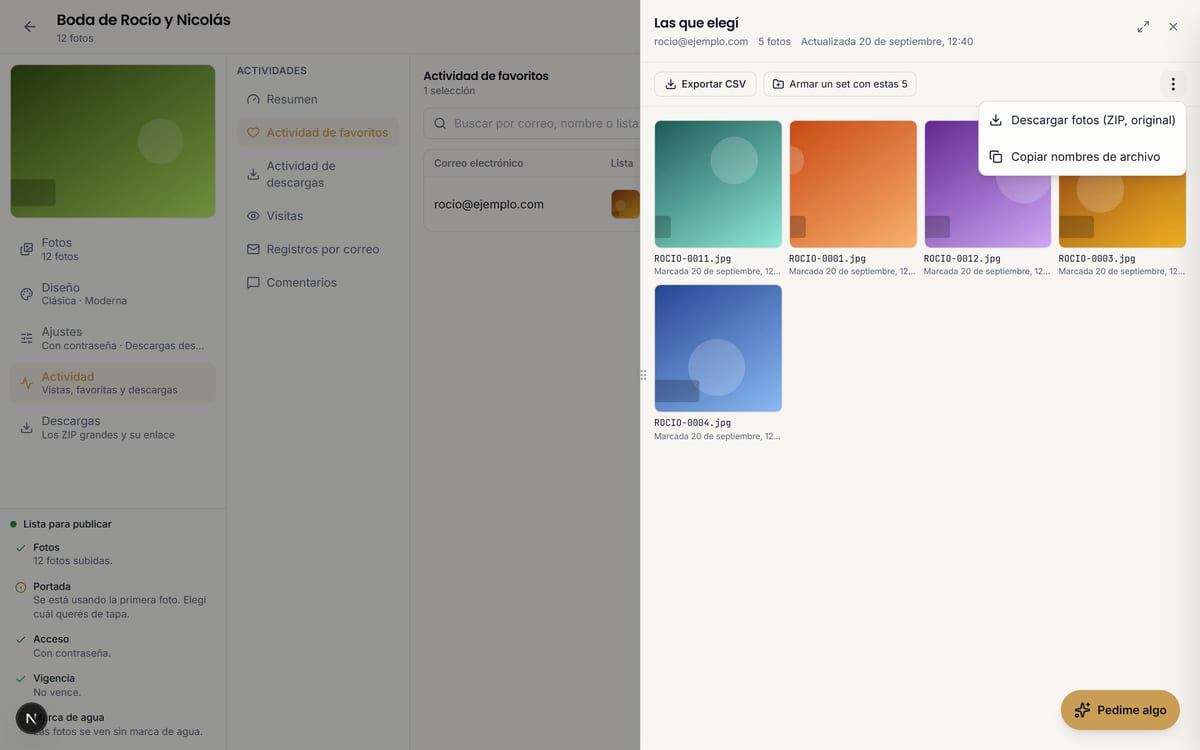Click the back arrow next to gallery title
This screenshot has height=750, width=1200.
30,27
